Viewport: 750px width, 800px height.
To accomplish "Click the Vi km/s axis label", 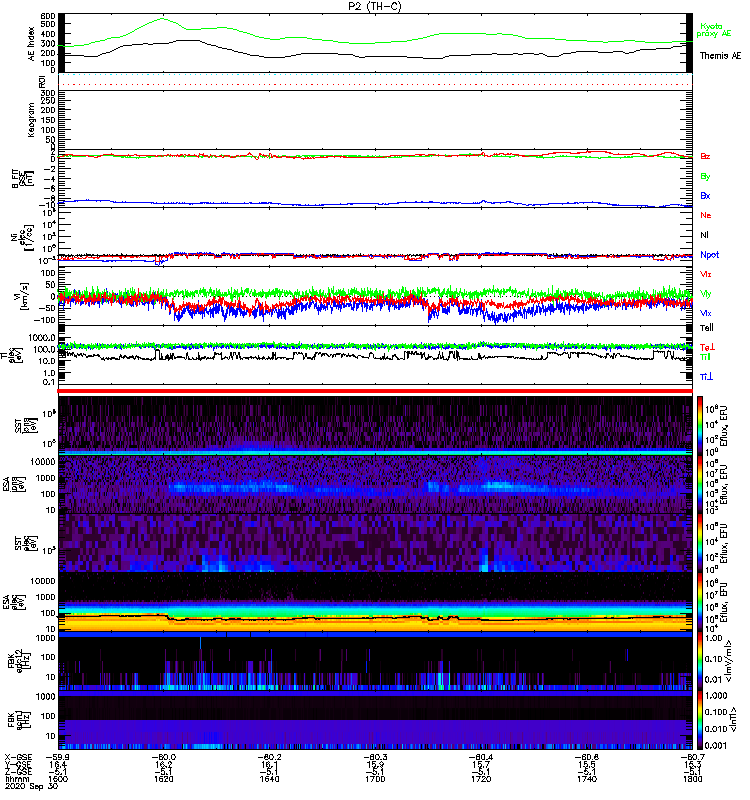I will coord(26,296).
